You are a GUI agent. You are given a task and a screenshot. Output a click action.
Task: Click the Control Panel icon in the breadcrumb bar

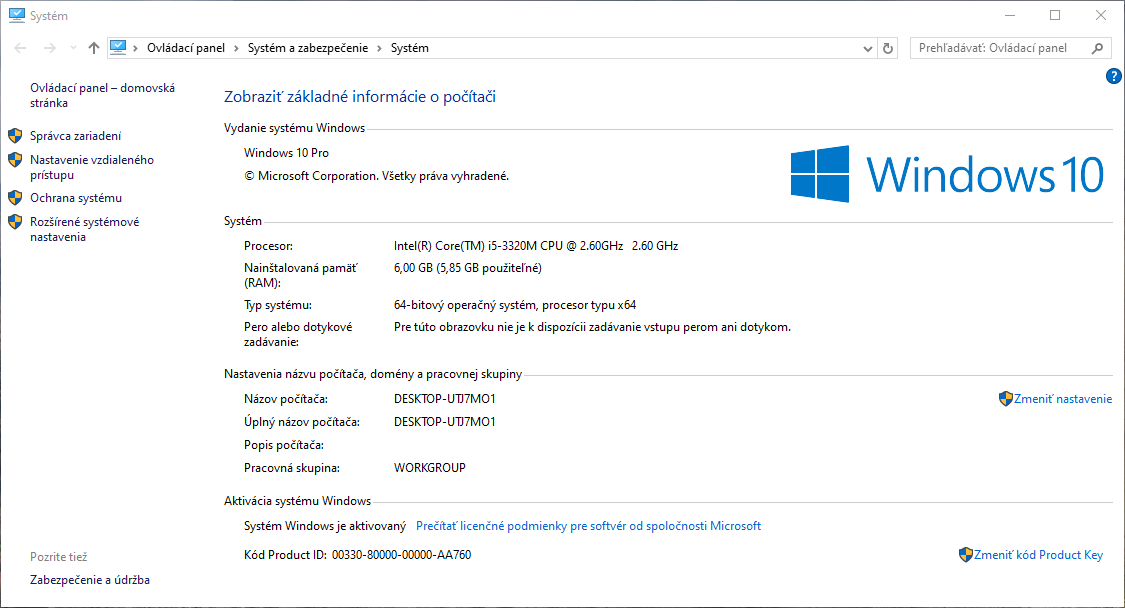tap(120, 47)
